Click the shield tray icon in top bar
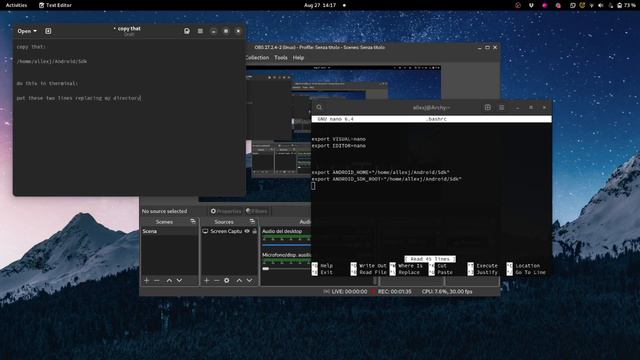Screen dimensions: 640x360 click(x=531, y=5)
